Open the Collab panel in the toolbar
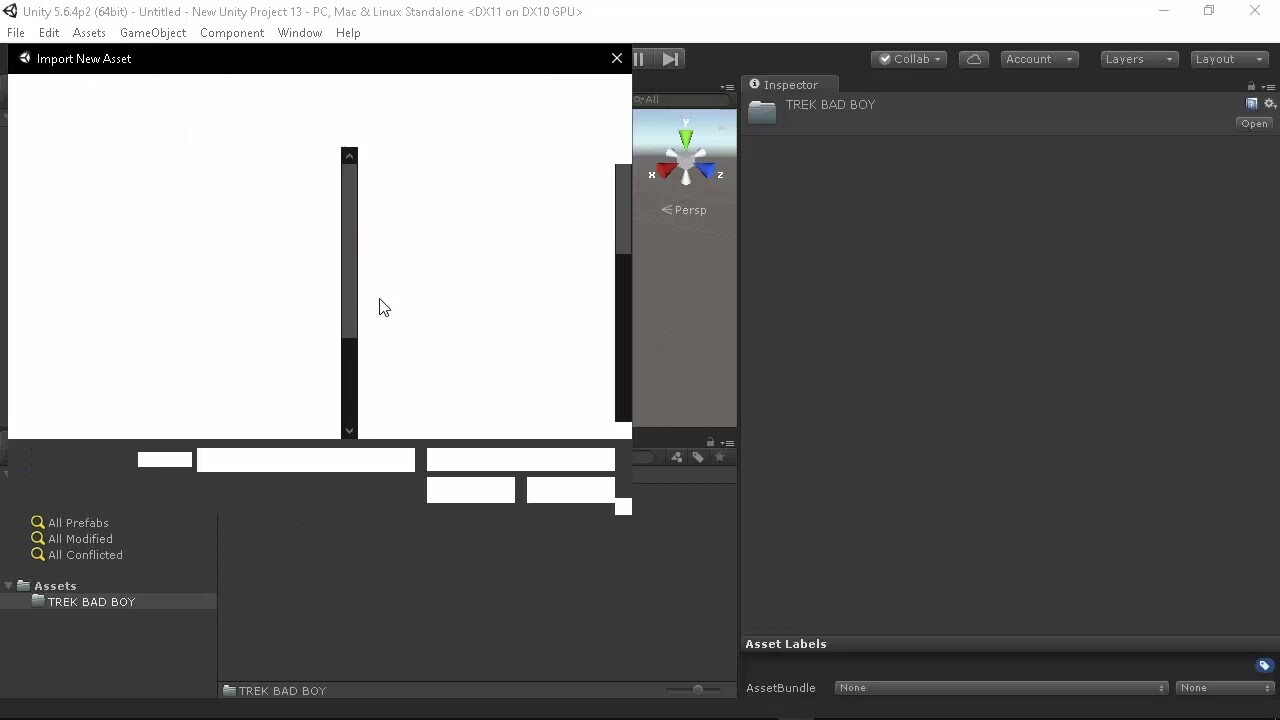The width and height of the screenshot is (1280, 720). (x=907, y=59)
